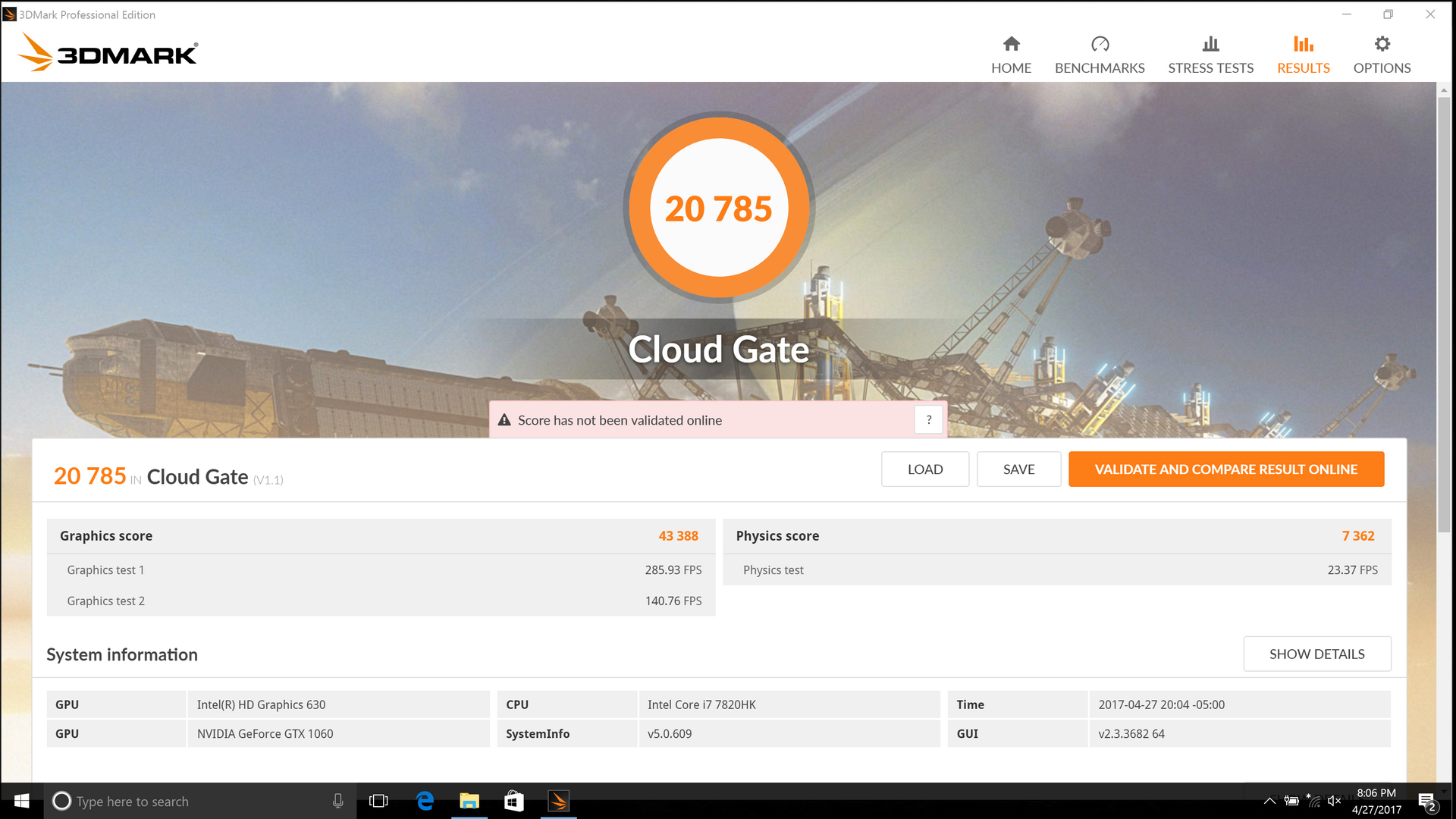Viewport: 1456px width, 819px height.
Task: Click the question mark help button
Action: tap(928, 419)
